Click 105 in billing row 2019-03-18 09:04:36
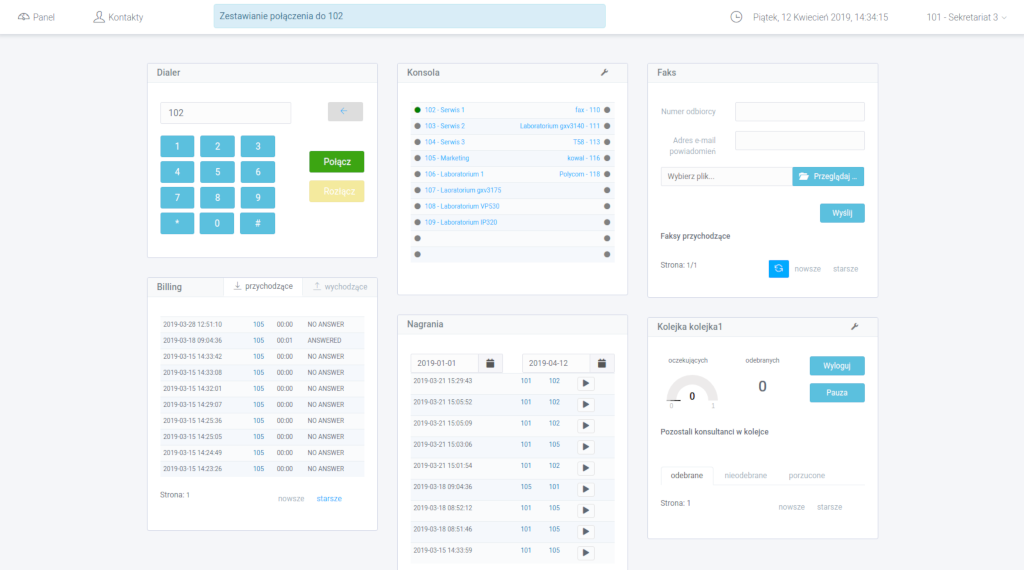Viewport: 1024px width, 570px height. 259,340
